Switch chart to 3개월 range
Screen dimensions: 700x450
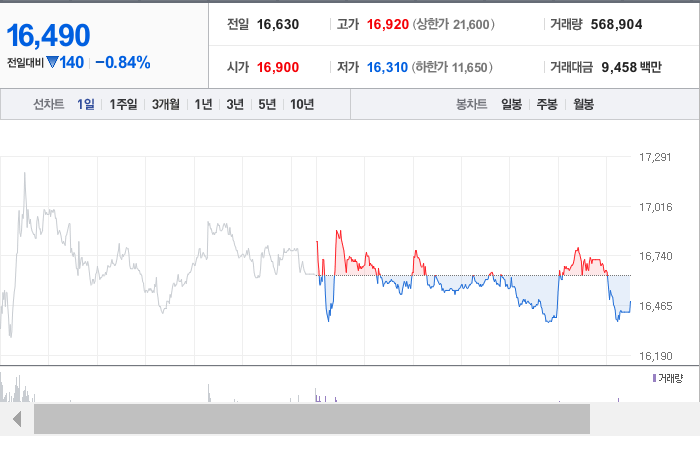click(x=166, y=104)
